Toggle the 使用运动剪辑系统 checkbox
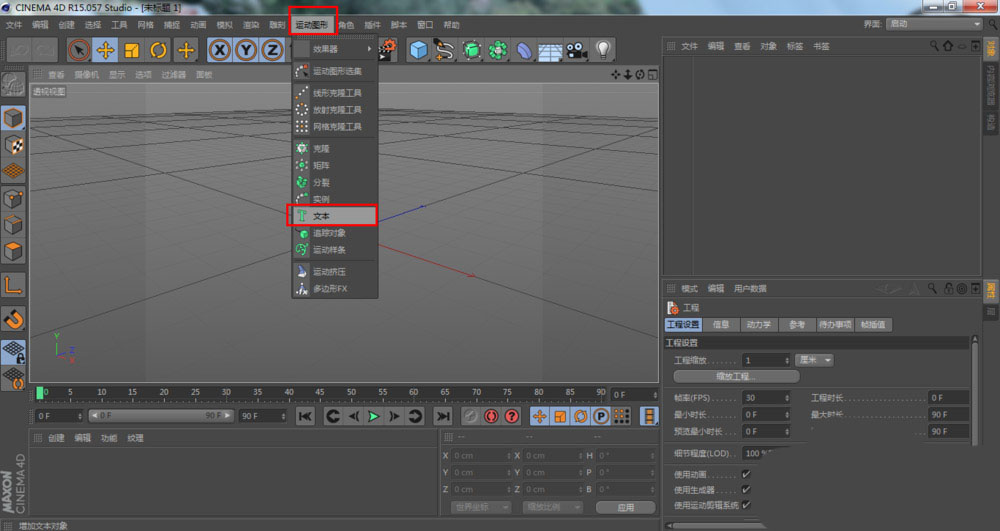The image size is (1000, 531). tap(746, 505)
